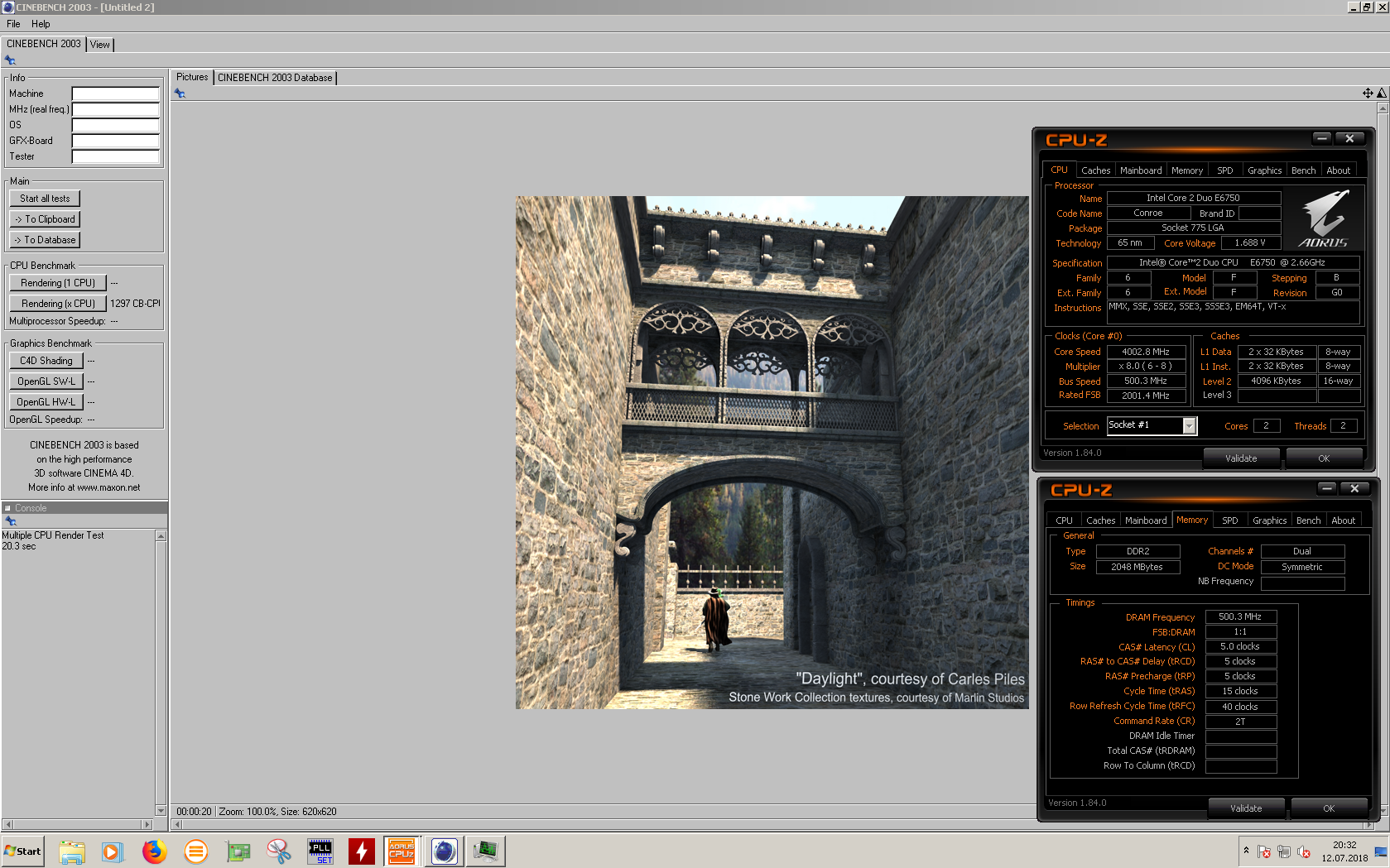Switch to CINEBENCH taskbar item
The height and width of the screenshot is (868, 1390).
point(445,851)
